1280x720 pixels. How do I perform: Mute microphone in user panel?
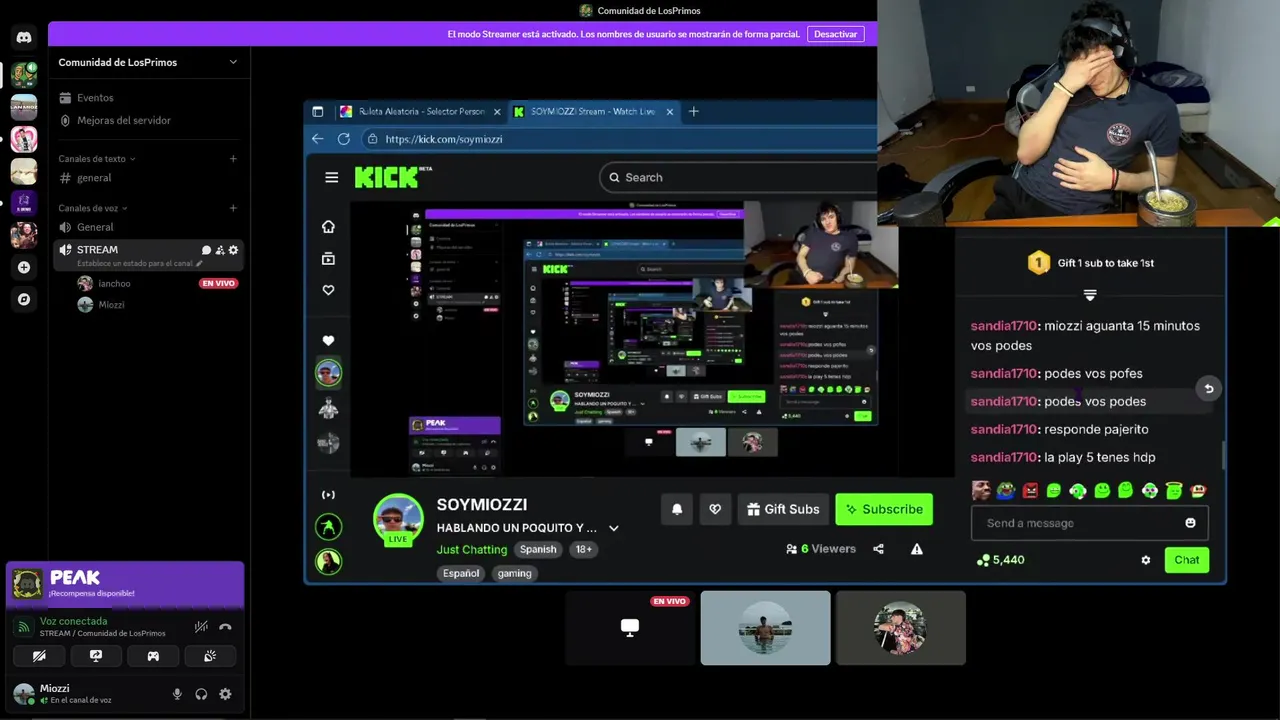(x=177, y=694)
